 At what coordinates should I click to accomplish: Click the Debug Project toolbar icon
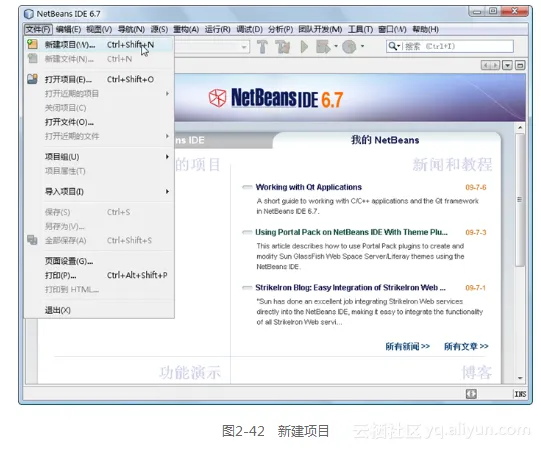pyautogui.click(x=323, y=47)
